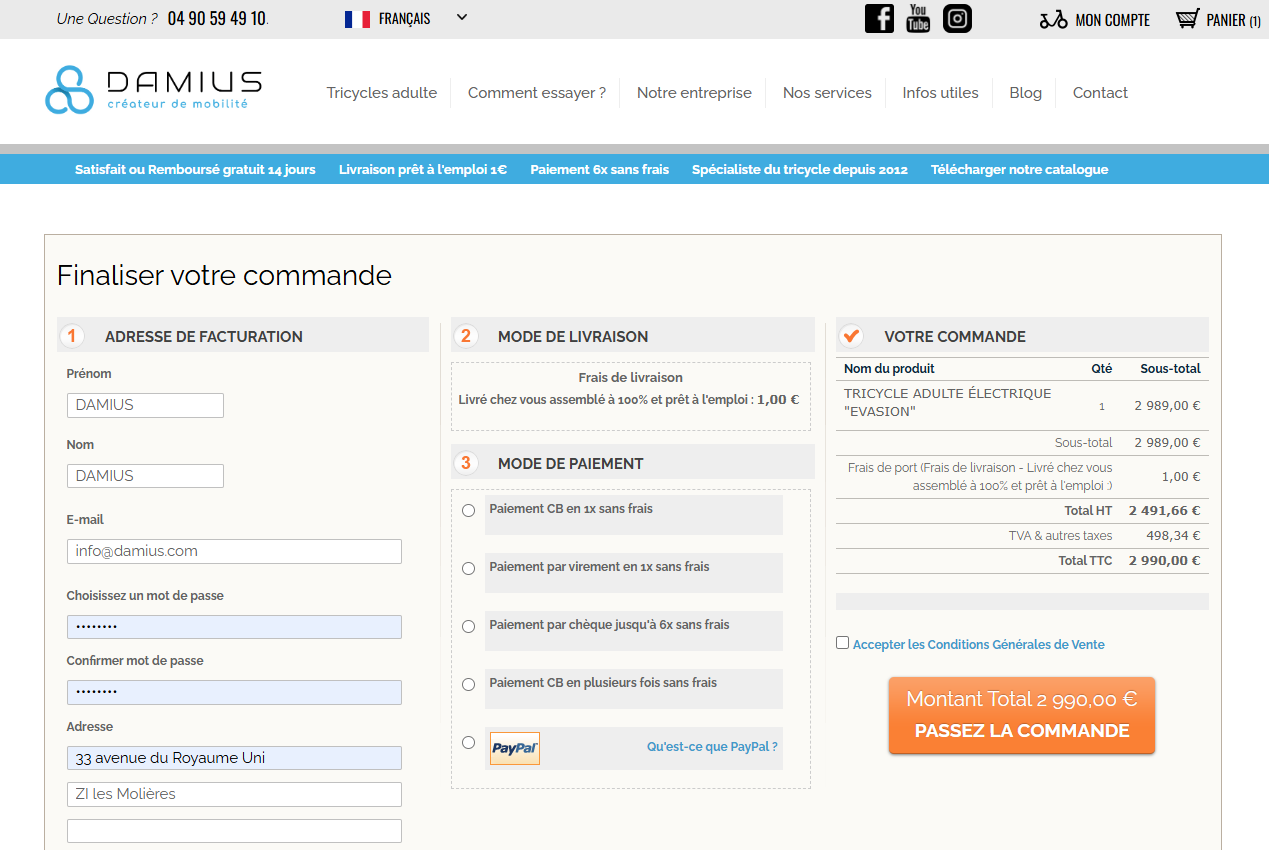1269x850 pixels.
Task: Click PASSEZ LA COMMANDE button
Action: [1021, 731]
